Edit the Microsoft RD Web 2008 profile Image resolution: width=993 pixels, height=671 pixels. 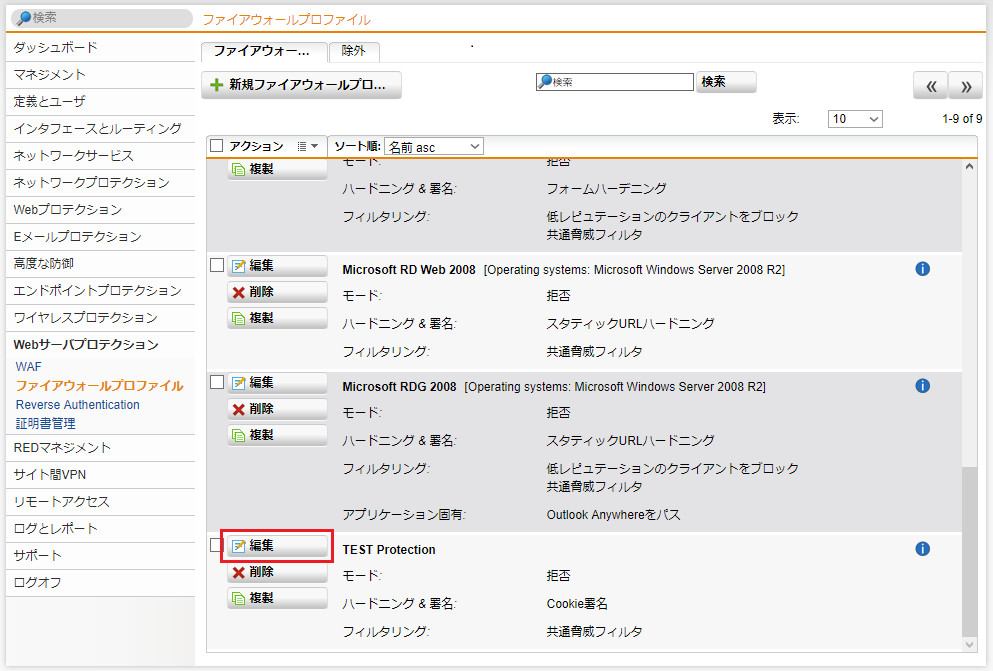277,266
